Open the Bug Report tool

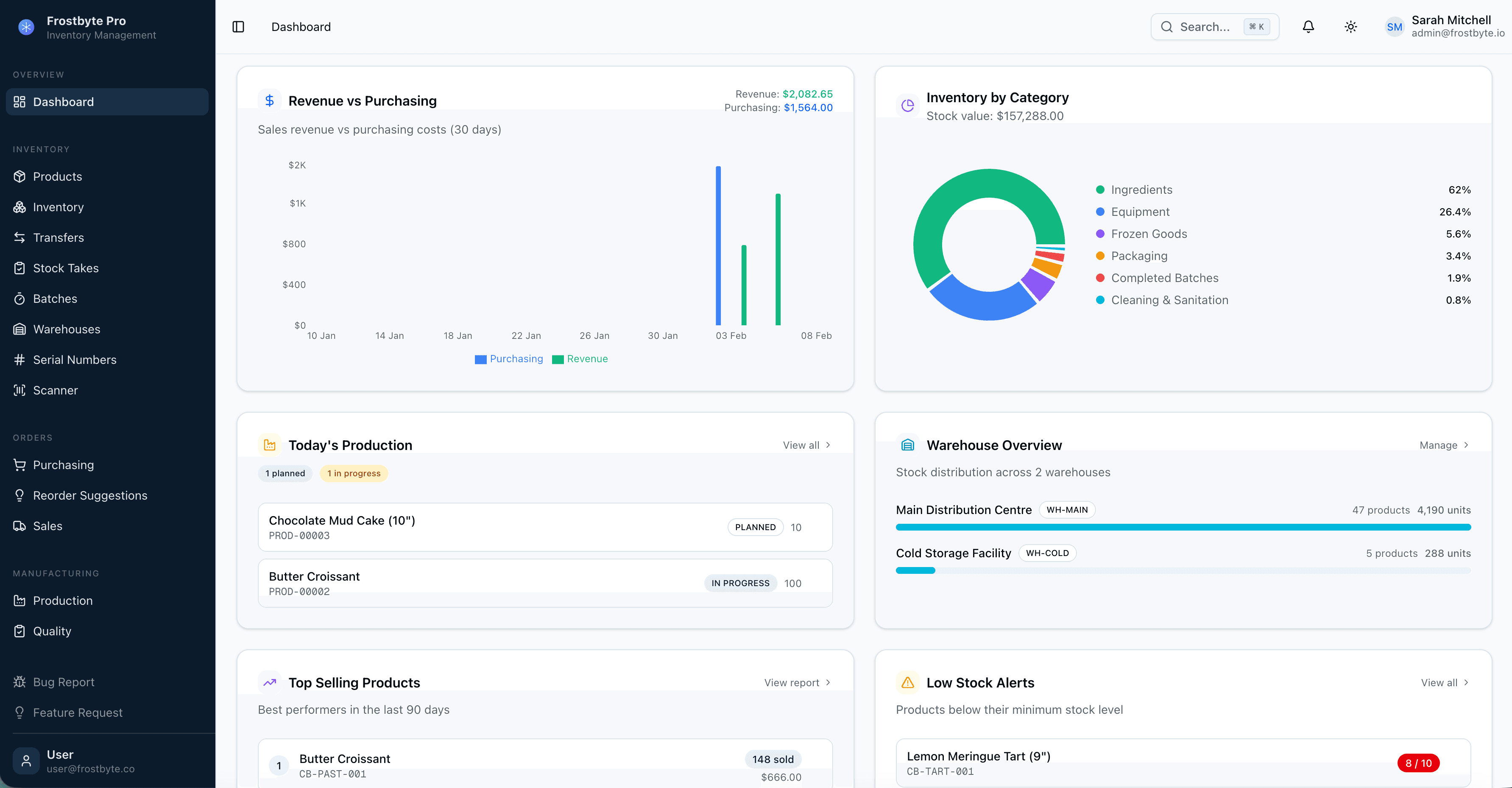[64, 682]
